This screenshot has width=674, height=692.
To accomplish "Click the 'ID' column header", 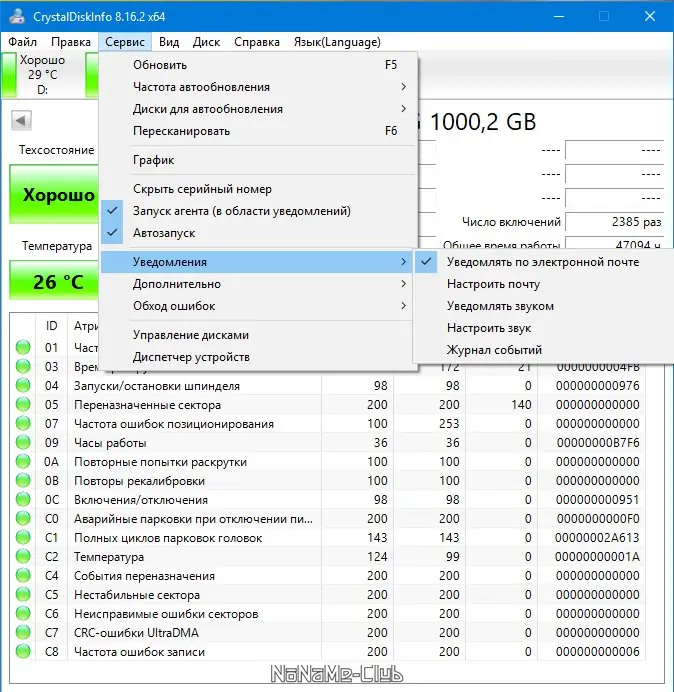I will pos(51,326).
